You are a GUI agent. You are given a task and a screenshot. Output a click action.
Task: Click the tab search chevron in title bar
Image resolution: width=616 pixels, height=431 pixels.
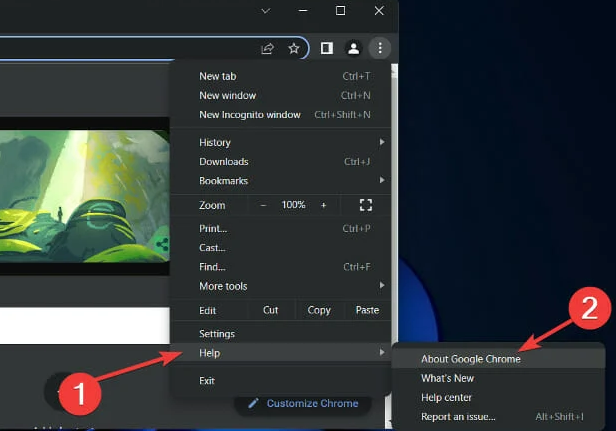point(266,11)
